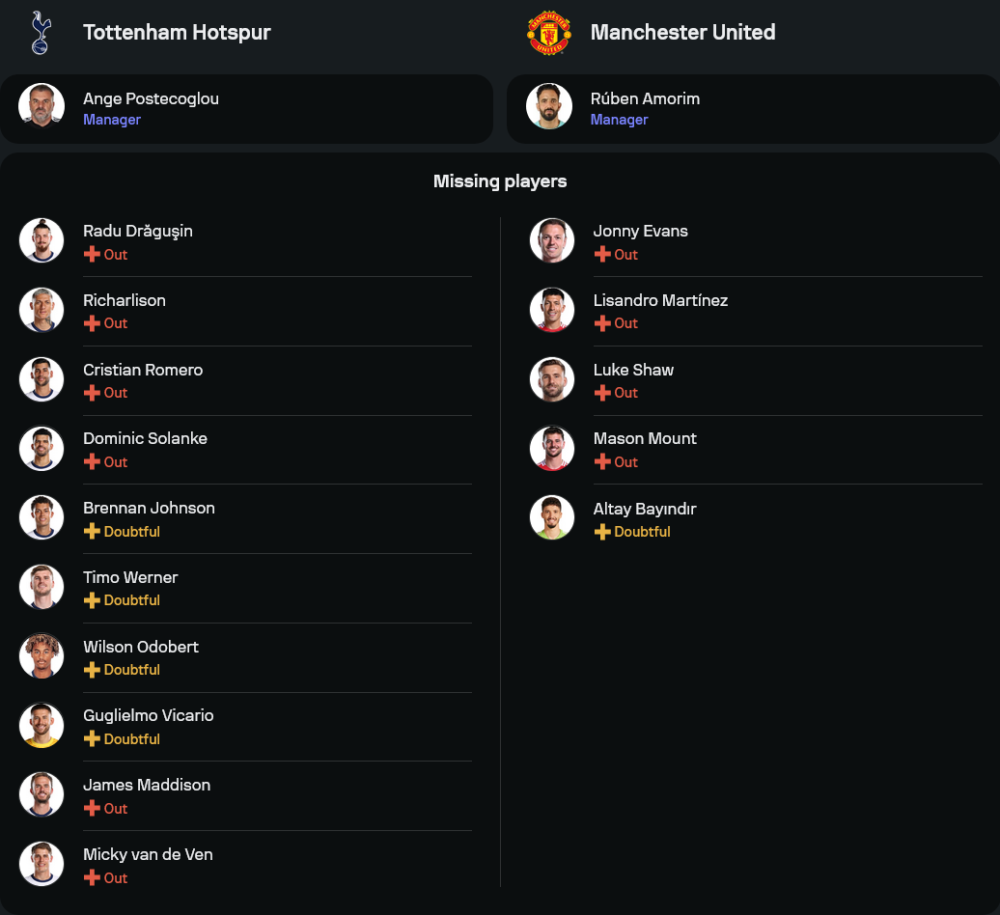Click Wilson Odobert's player avatar
Screen dimensions: 1000x915
[x=41, y=656]
